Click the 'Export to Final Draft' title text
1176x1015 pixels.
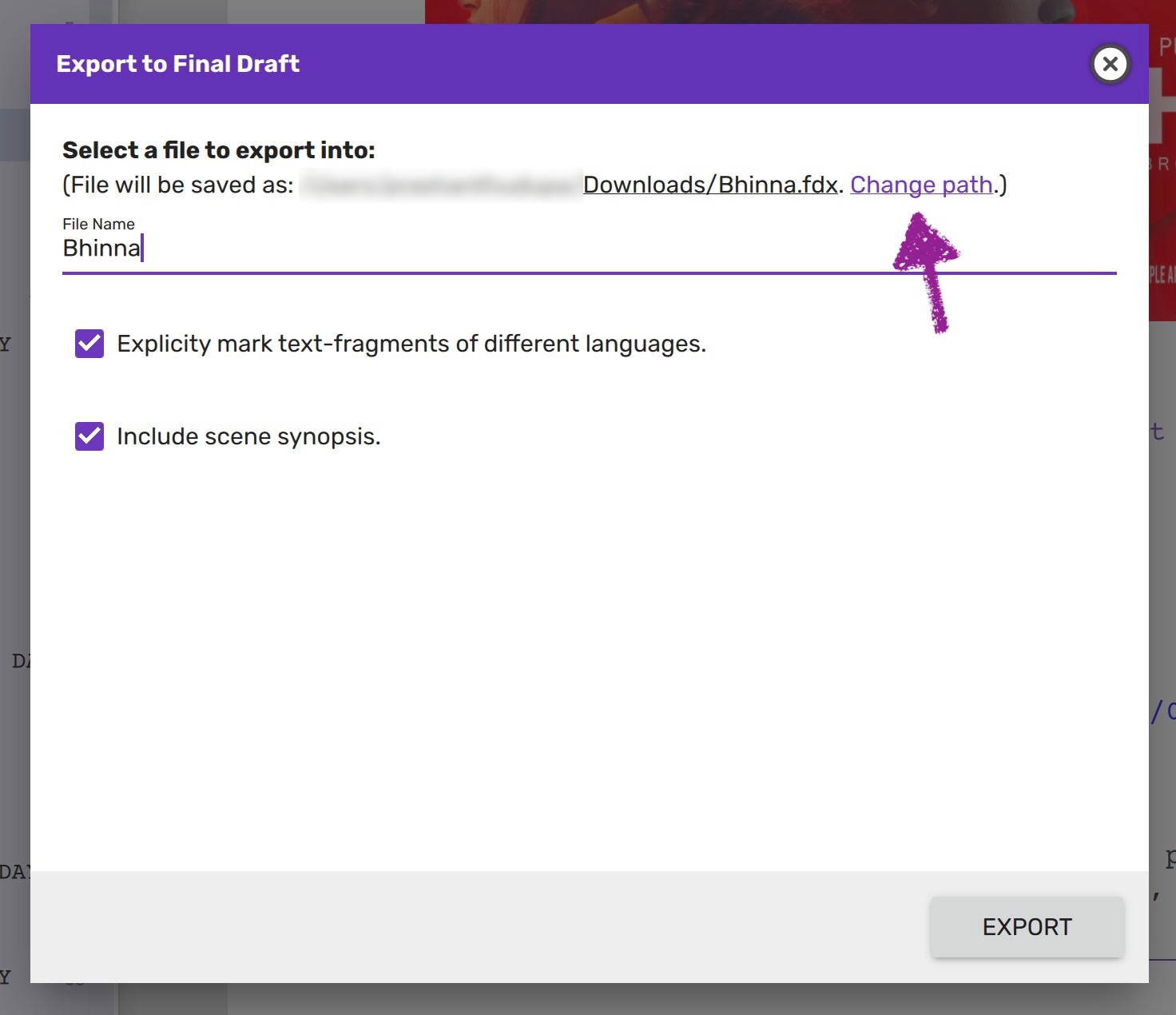[177, 64]
